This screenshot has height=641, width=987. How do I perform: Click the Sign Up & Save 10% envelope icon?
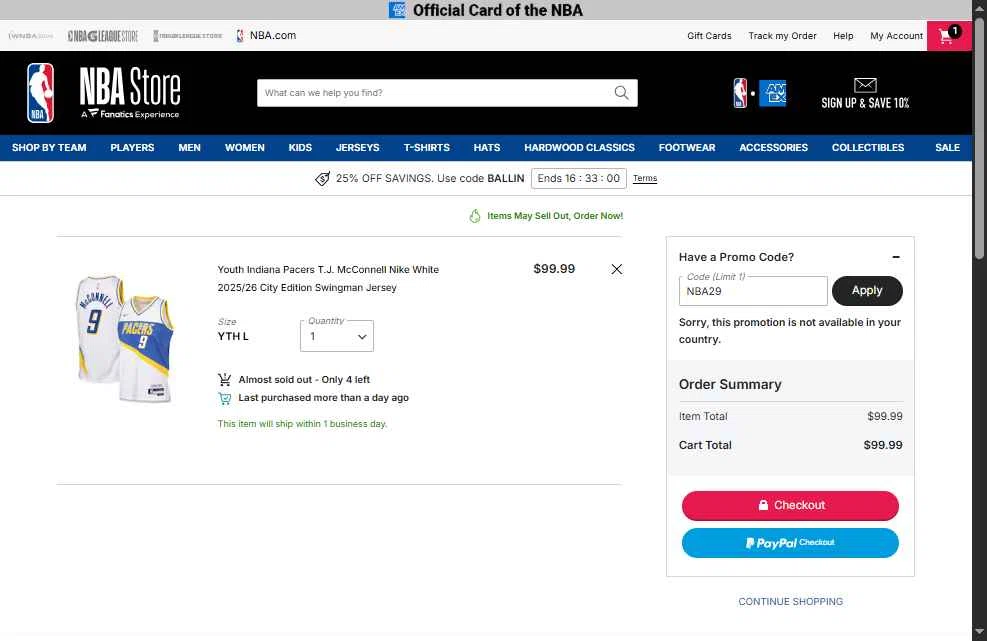click(x=865, y=85)
